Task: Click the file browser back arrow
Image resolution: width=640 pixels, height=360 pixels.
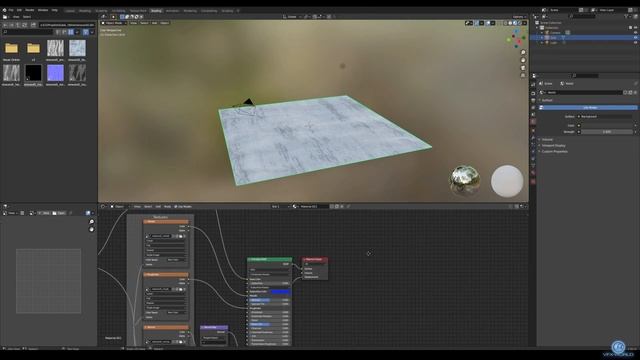Action: [5, 25]
